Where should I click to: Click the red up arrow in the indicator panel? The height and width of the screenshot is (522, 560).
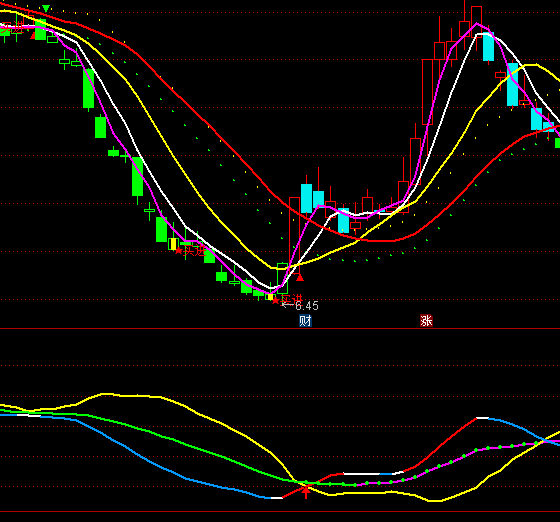(x=306, y=492)
